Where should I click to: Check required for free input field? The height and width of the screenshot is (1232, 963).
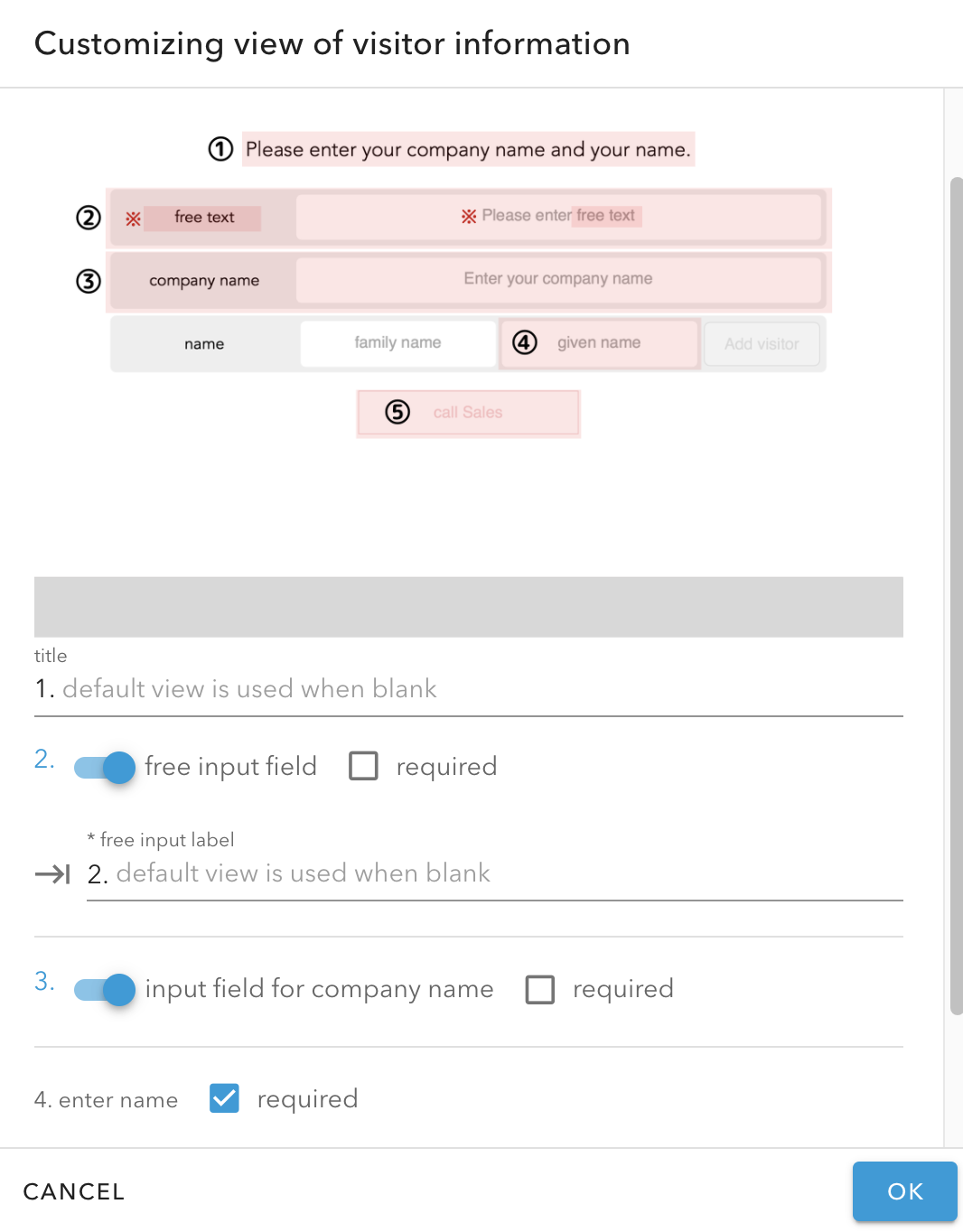363,766
